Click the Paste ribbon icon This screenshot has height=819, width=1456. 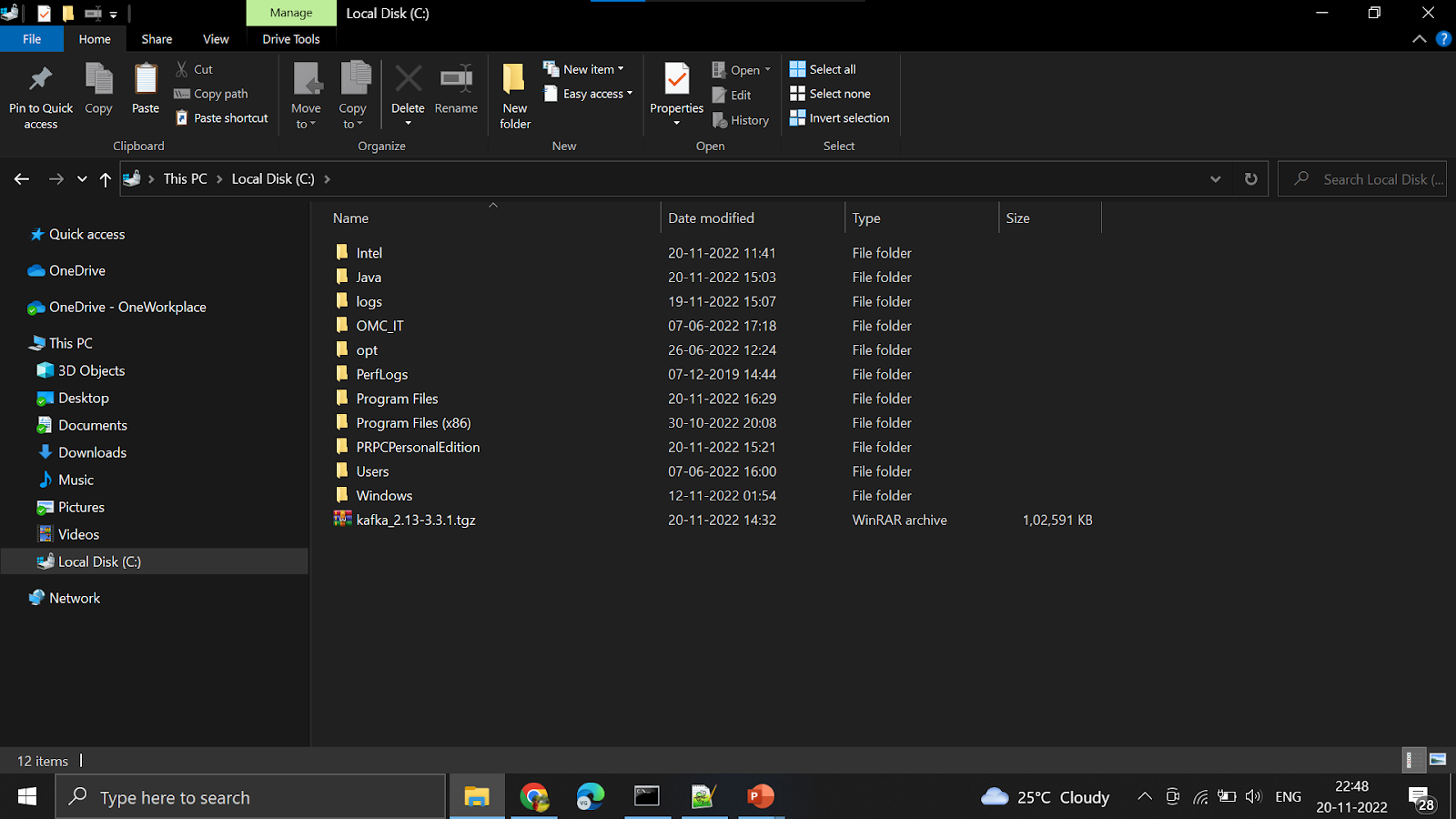[x=146, y=80]
